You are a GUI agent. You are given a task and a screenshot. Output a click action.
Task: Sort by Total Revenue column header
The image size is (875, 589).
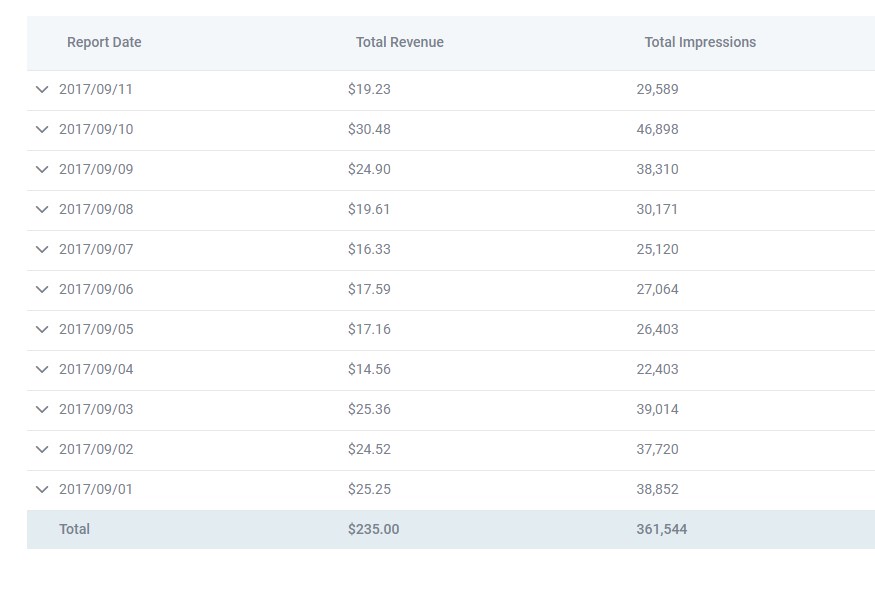399,42
